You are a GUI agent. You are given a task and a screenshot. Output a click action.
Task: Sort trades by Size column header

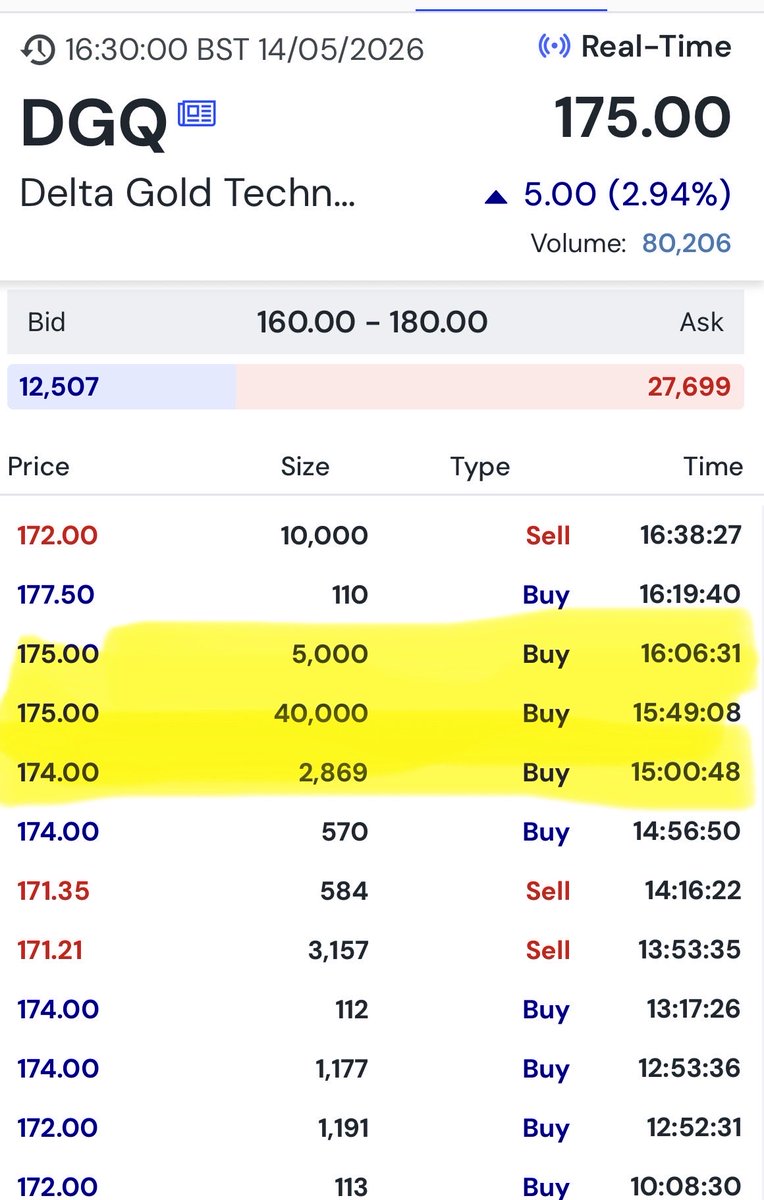pyautogui.click(x=305, y=466)
